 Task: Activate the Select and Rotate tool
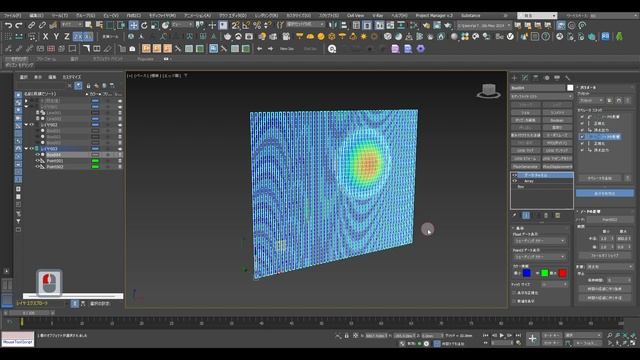pos(144,25)
